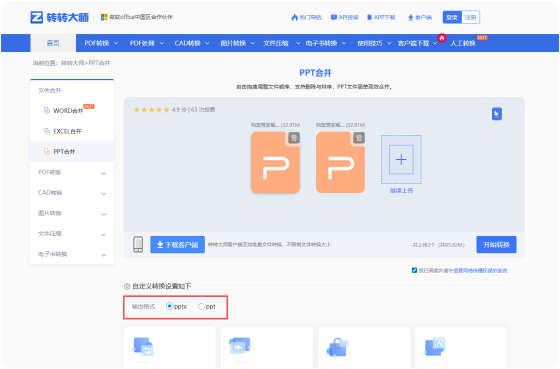Select the second PPT file thumbnail
Image resolution: width=560 pixels, height=369 pixels.
click(x=340, y=163)
